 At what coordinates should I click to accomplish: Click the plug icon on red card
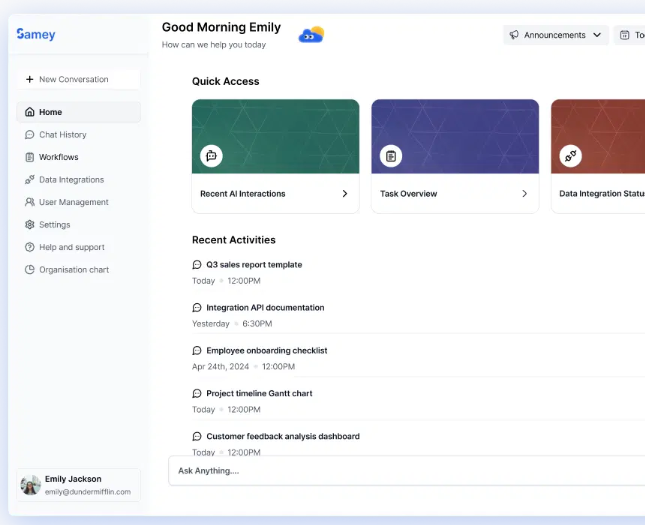[x=571, y=156]
